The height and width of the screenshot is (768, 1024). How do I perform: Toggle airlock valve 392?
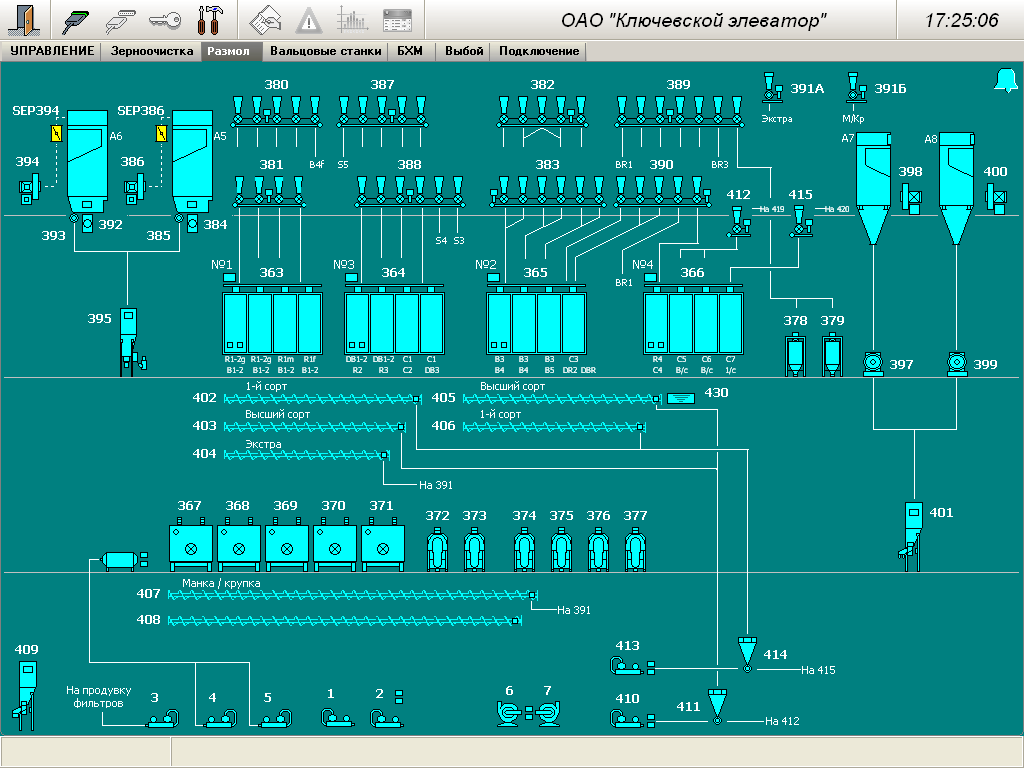tap(87, 224)
